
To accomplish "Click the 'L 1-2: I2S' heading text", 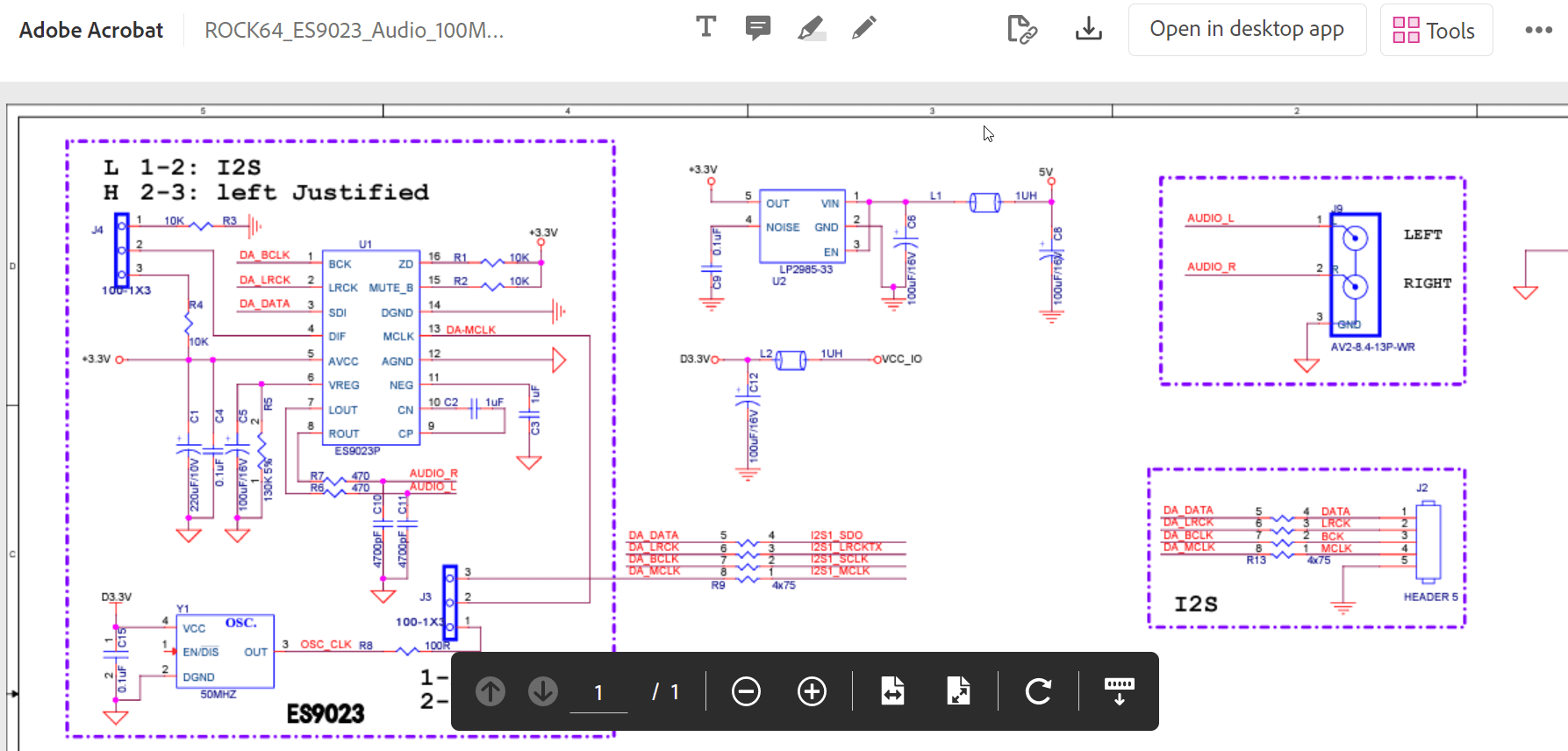I will [x=182, y=168].
